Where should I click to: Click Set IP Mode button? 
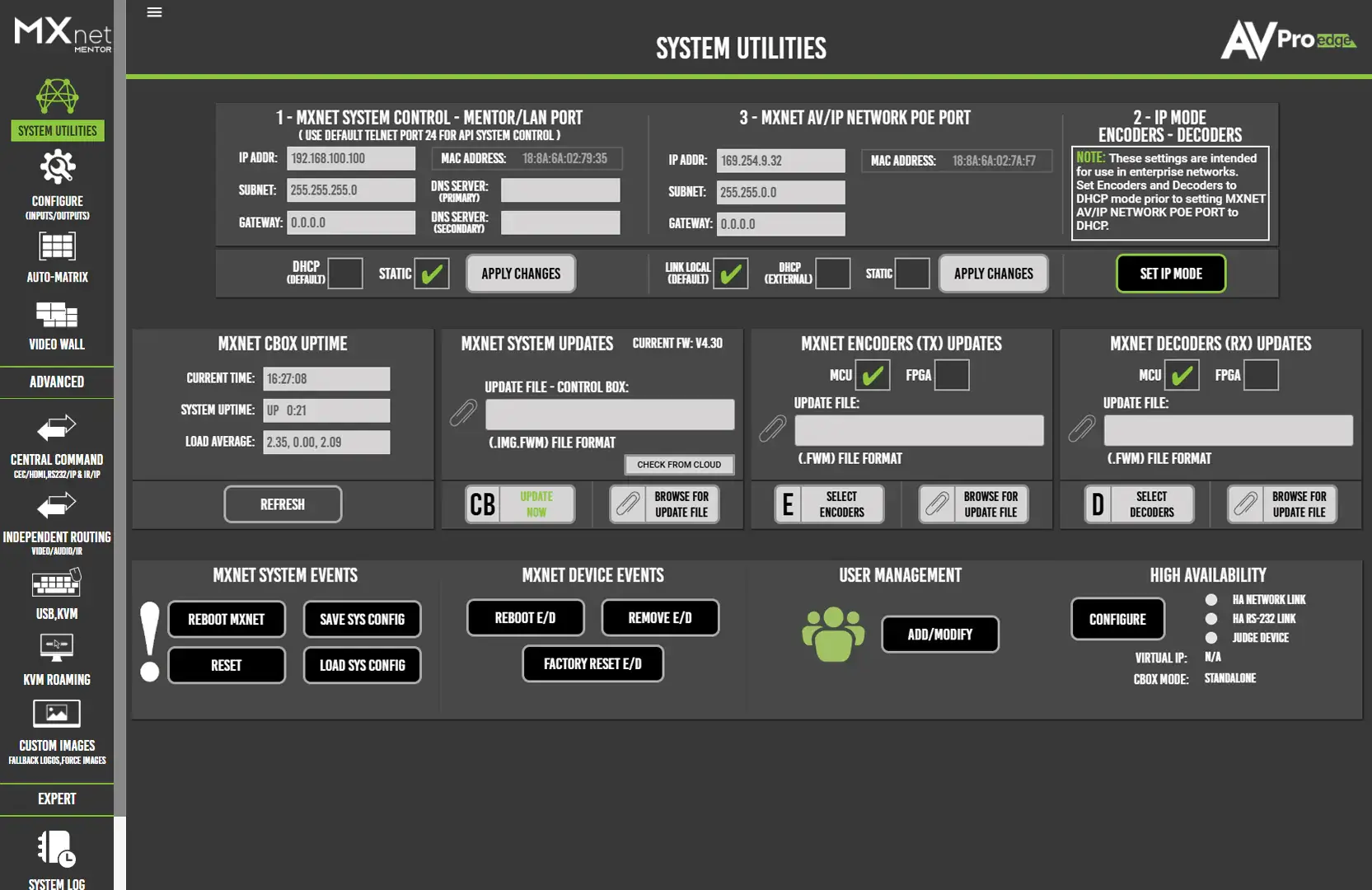point(1171,274)
